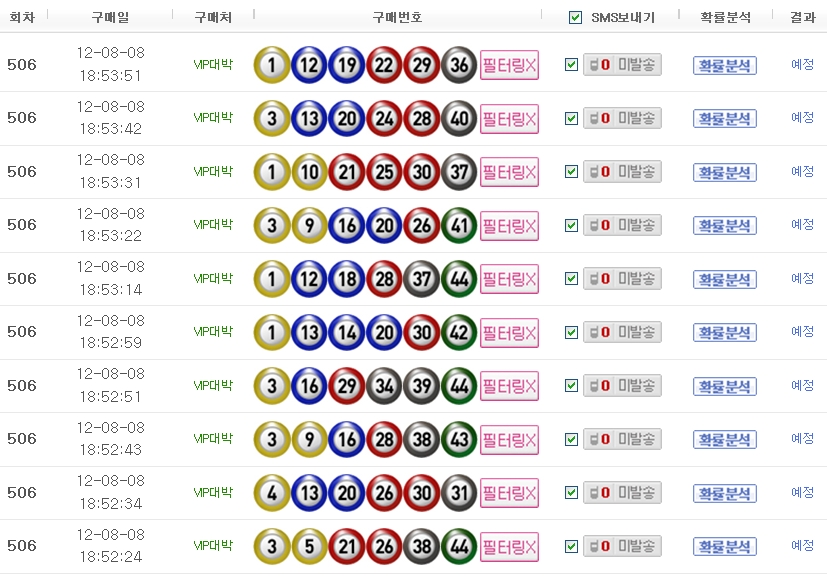Select the gray ball numbered 34

tap(384, 386)
